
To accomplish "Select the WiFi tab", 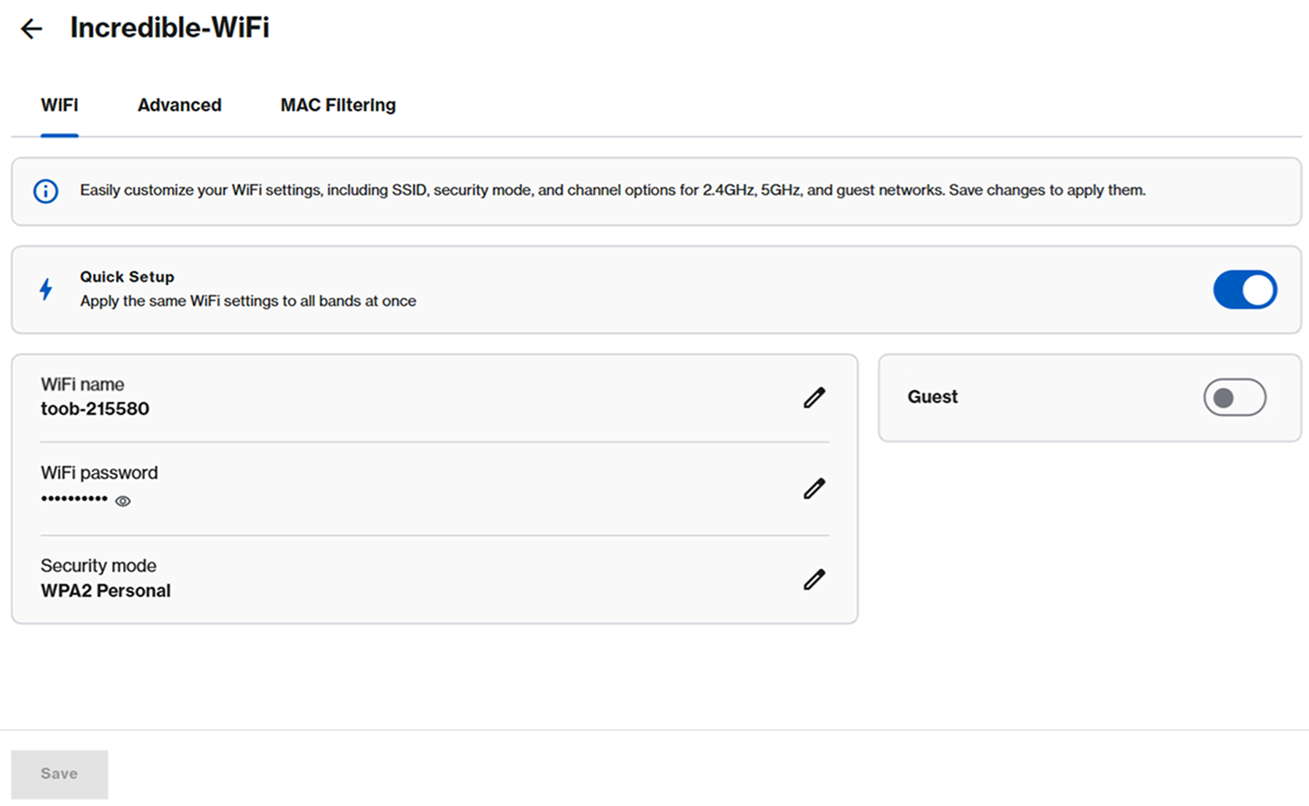I will [x=58, y=104].
